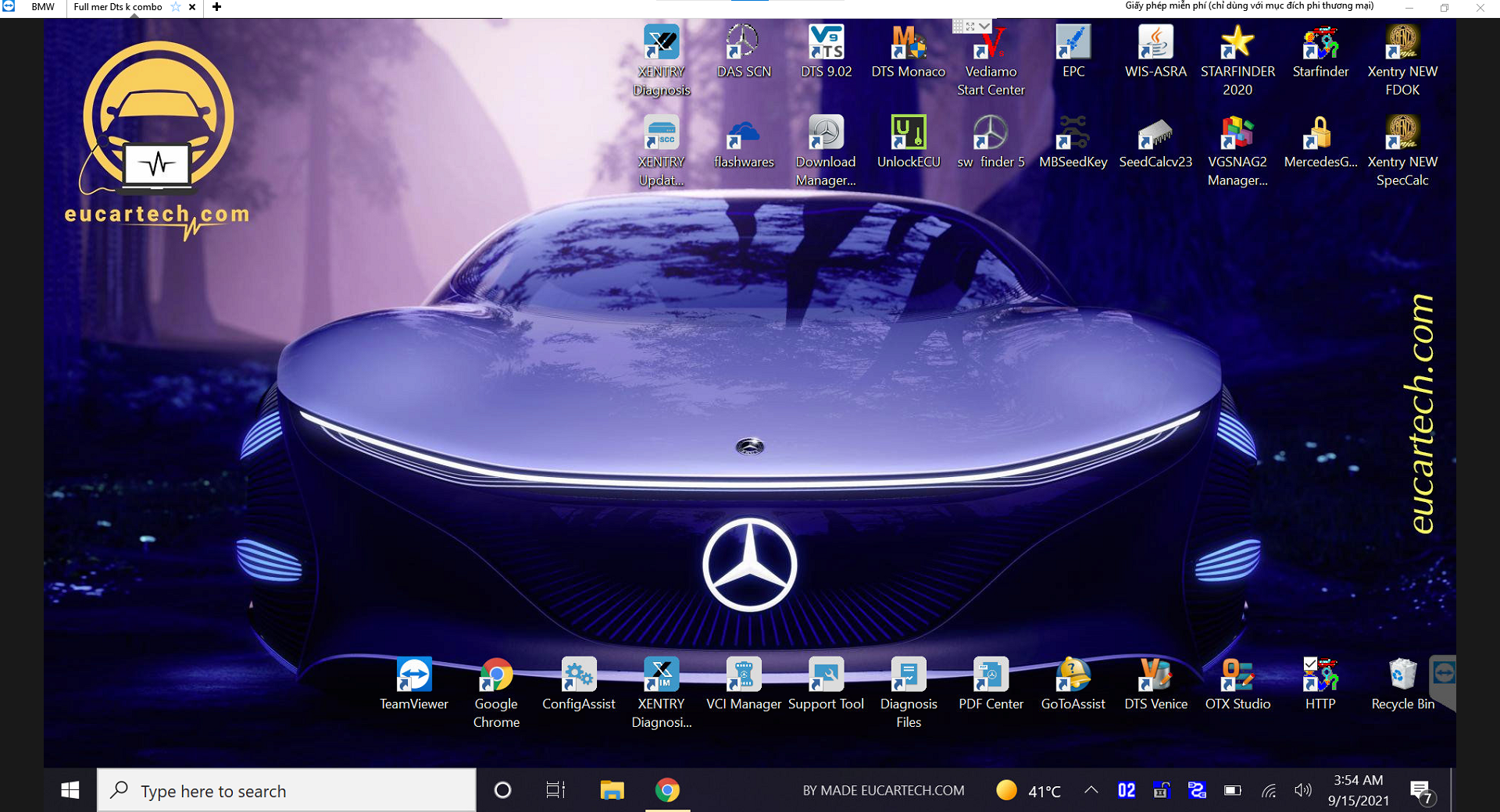Screen dimensions: 1500x812
Task: Launch DTS Venice icon
Action: point(1155,684)
